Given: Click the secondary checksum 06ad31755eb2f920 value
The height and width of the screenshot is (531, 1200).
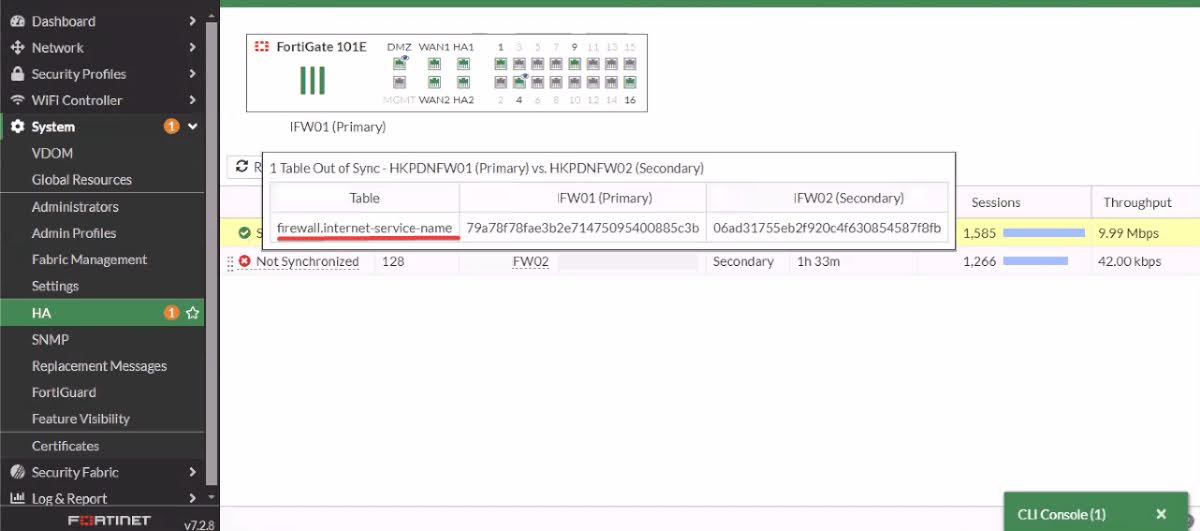Looking at the screenshot, I should click(827, 228).
